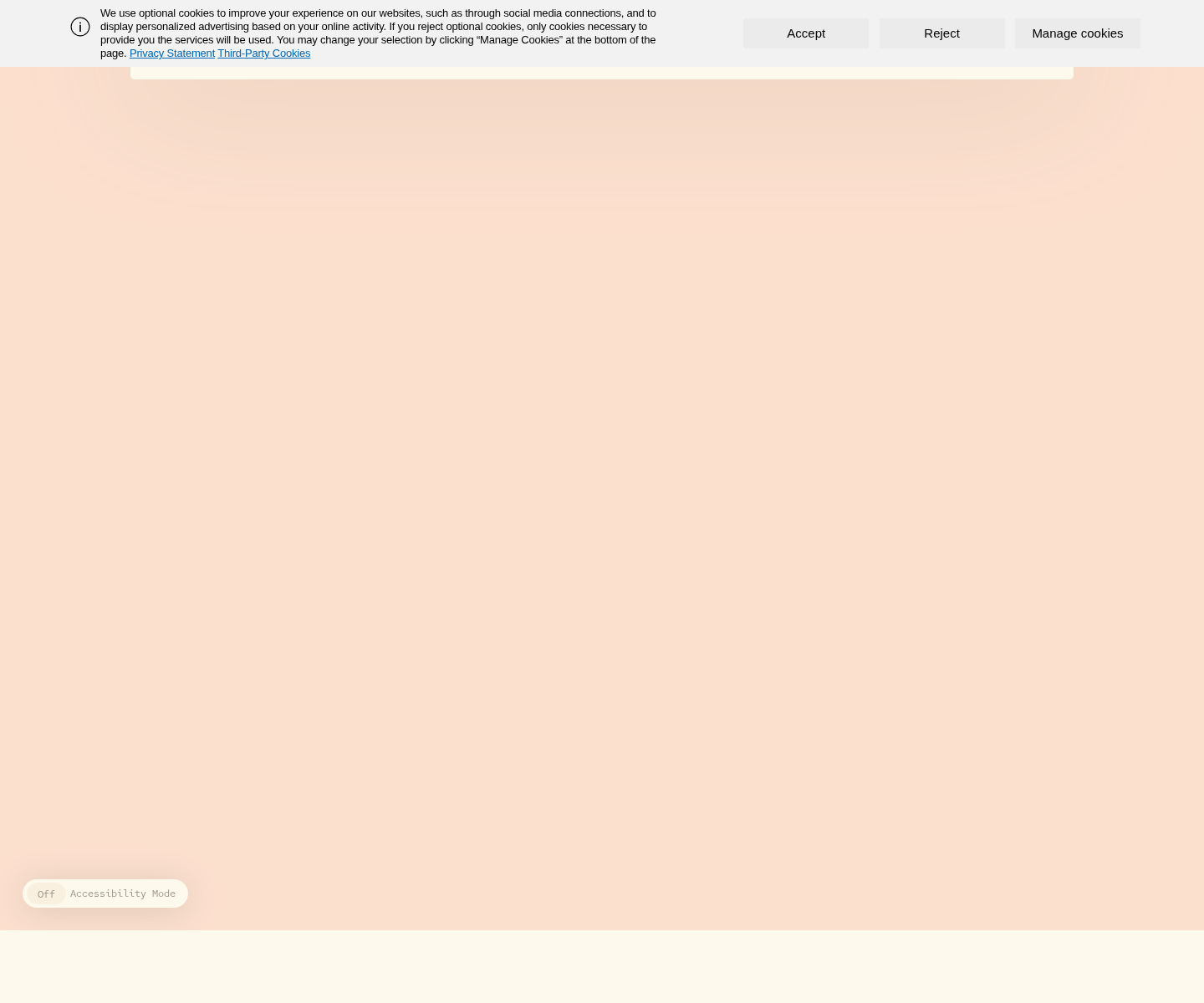
Task: Click the first line of the cookie notice
Action: click(376, 13)
